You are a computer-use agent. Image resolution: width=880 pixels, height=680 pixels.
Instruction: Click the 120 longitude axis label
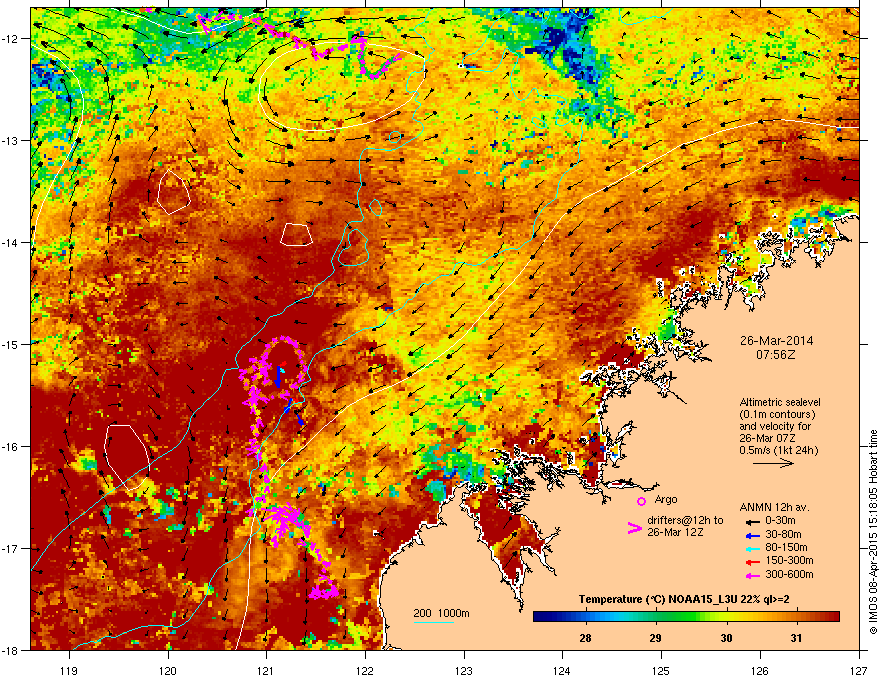click(x=168, y=670)
